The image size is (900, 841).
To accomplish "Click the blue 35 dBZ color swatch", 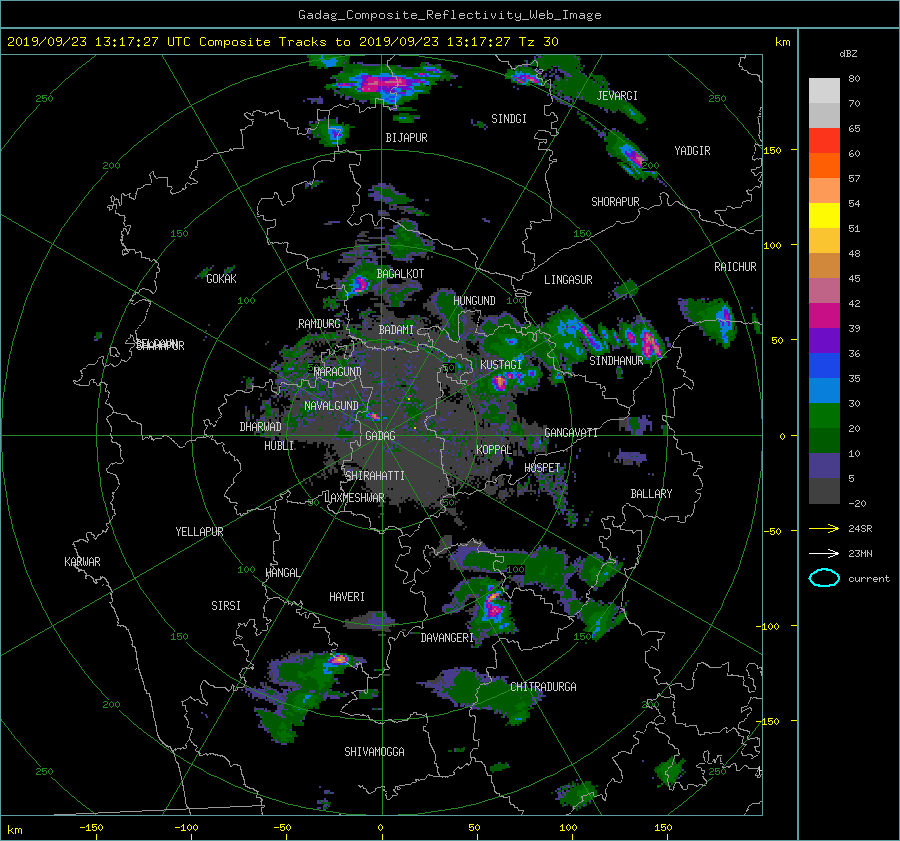I will pos(824,365).
